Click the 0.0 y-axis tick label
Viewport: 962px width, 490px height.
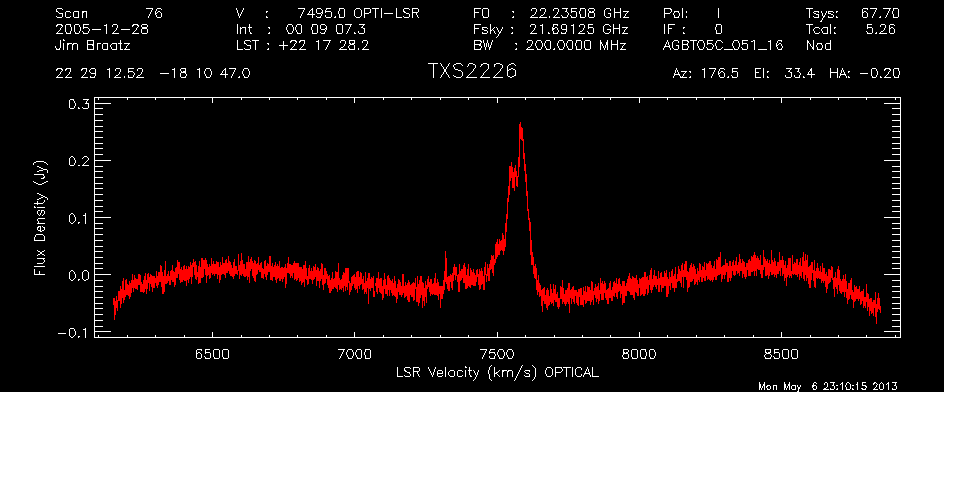point(78,276)
